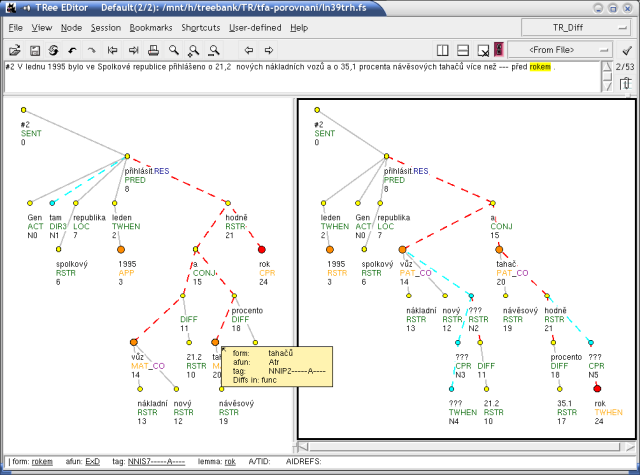Open the Shortcuts menu

point(200,28)
